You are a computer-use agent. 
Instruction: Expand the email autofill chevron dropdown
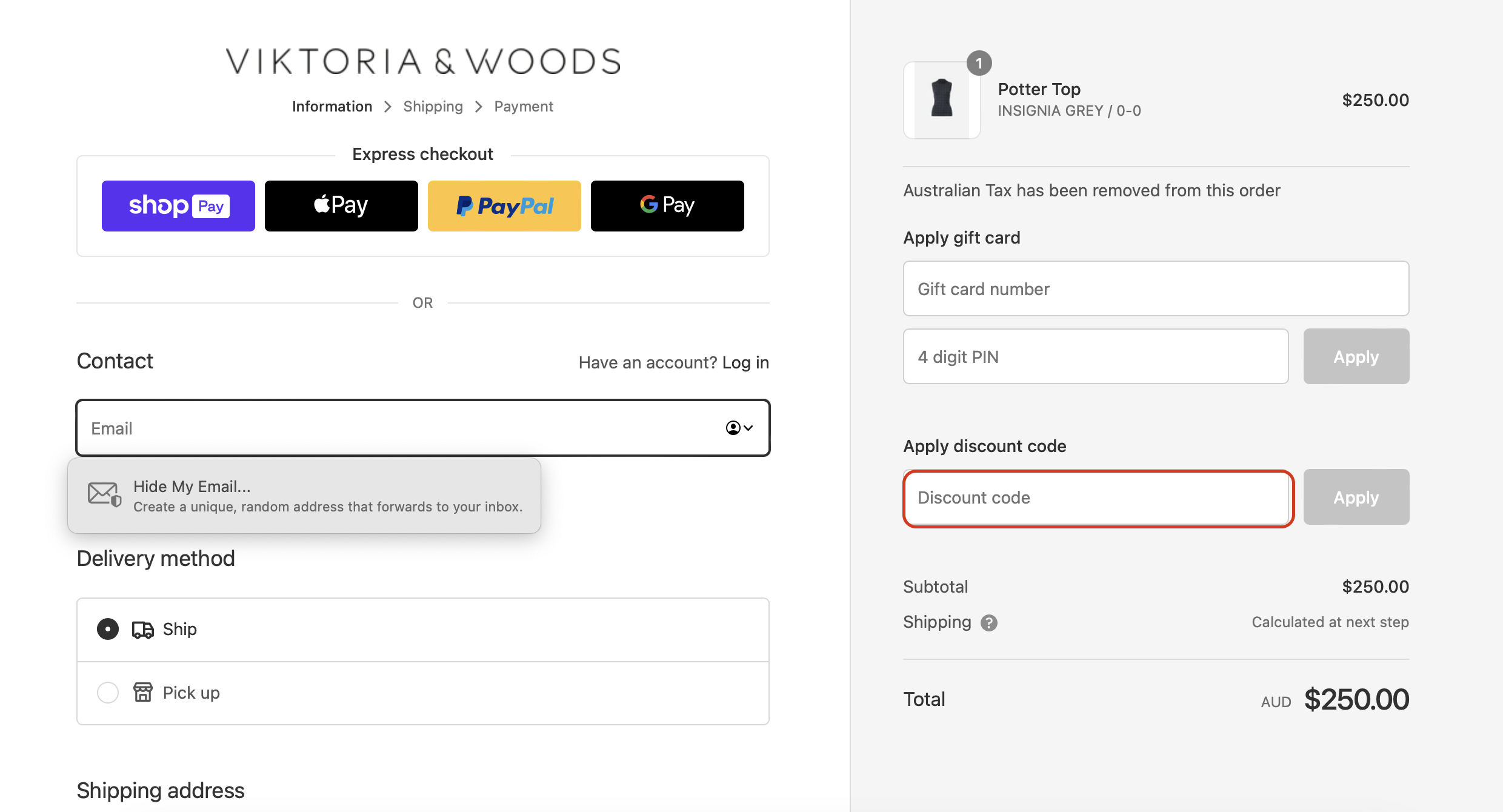point(747,428)
